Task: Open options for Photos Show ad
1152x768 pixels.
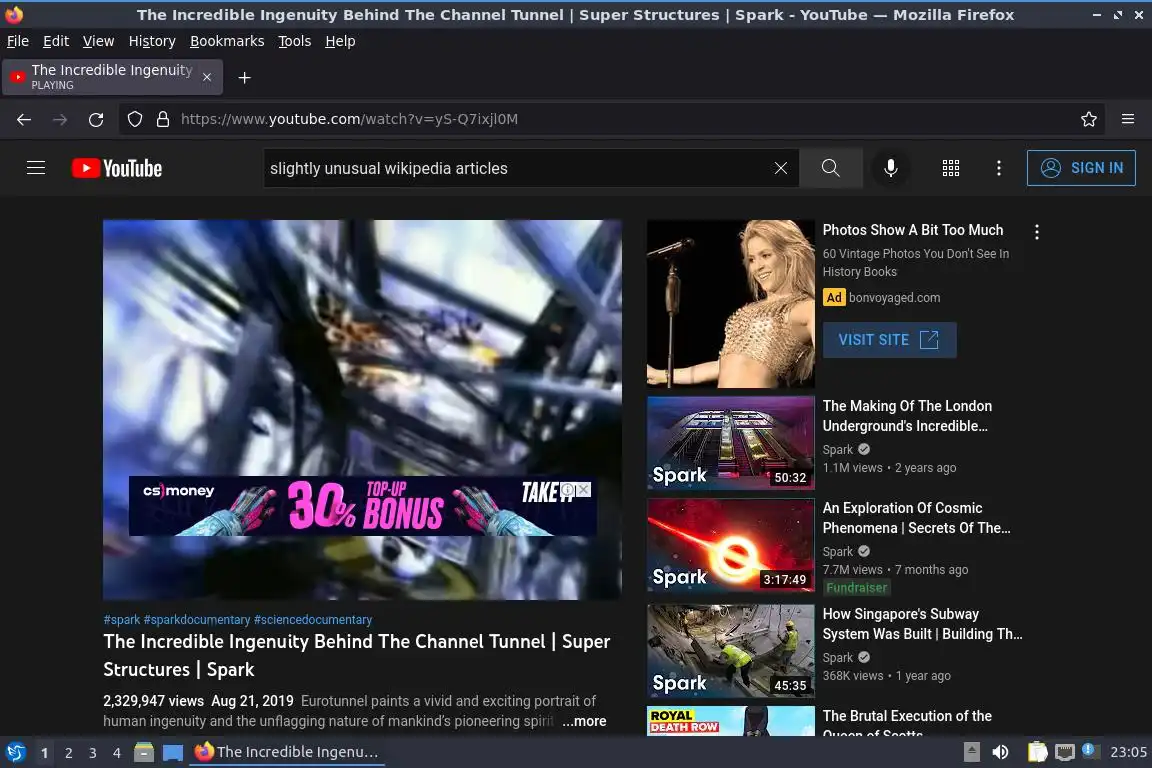Action: (x=1037, y=232)
